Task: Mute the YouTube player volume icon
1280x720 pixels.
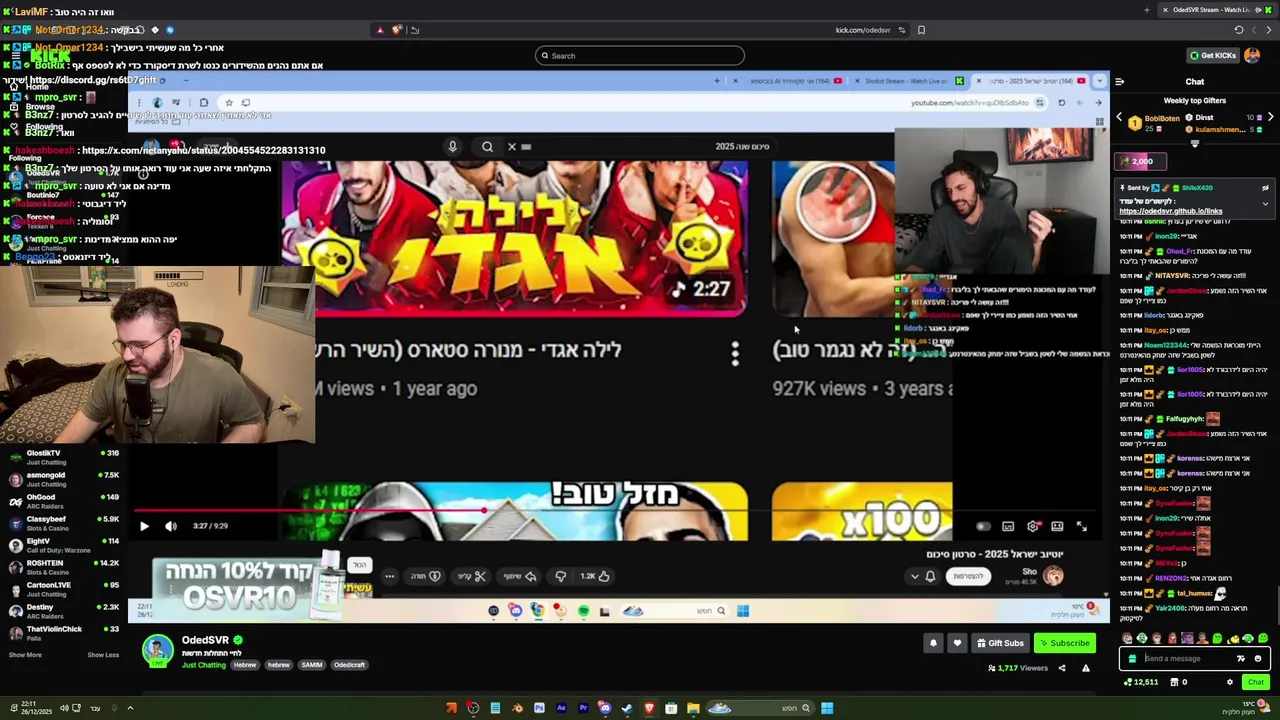Action: pyautogui.click(x=171, y=526)
